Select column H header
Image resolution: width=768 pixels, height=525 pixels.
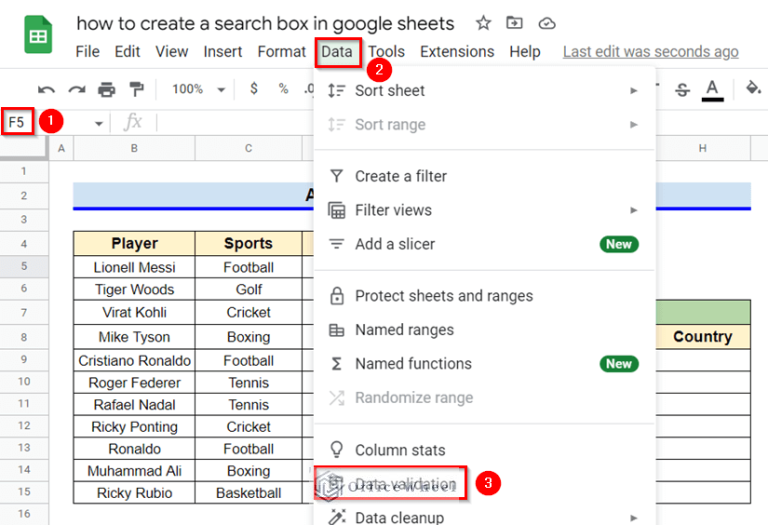(702, 148)
